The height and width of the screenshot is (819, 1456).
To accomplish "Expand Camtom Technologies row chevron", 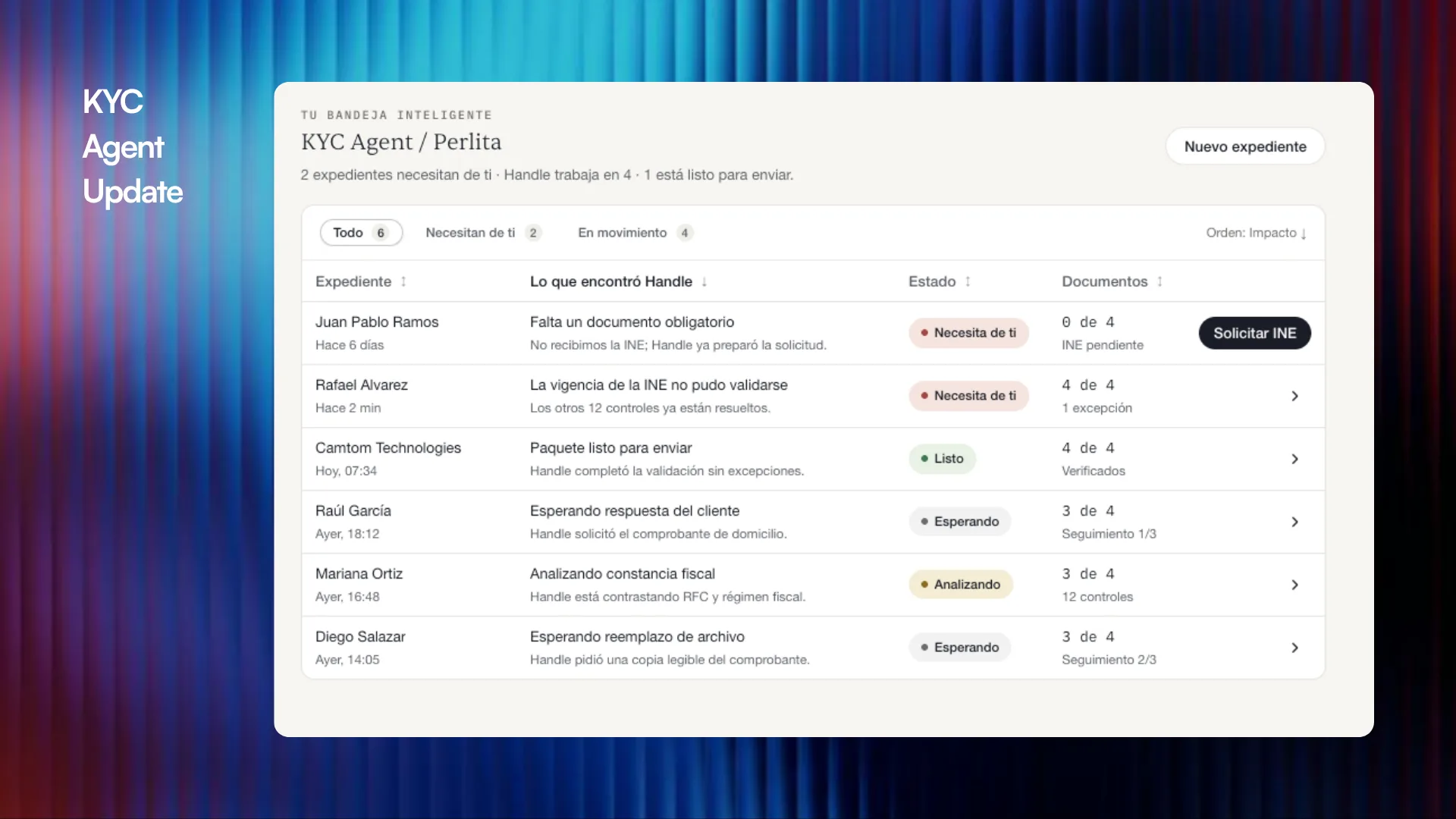I will [x=1294, y=459].
